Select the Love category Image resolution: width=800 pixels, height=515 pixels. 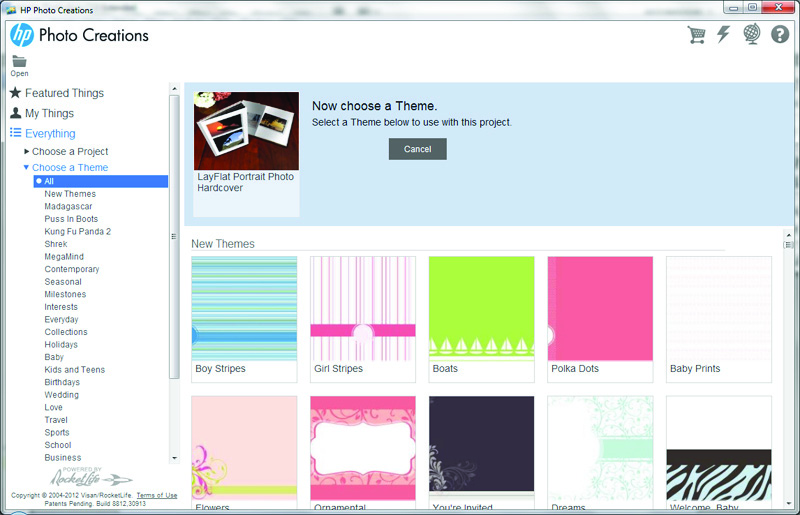pos(53,407)
